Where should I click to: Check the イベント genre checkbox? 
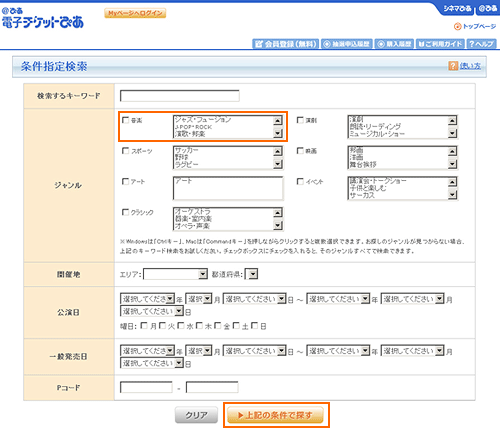[300, 181]
